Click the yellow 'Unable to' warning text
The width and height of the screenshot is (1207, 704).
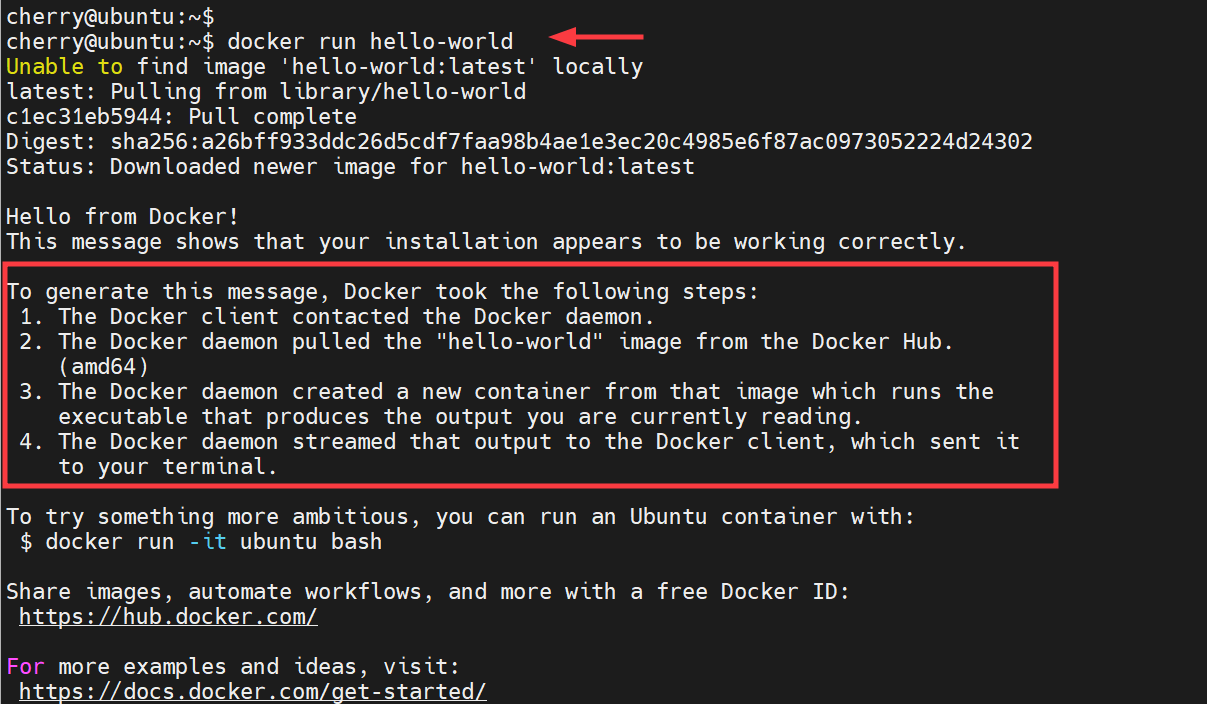(64, 67)
